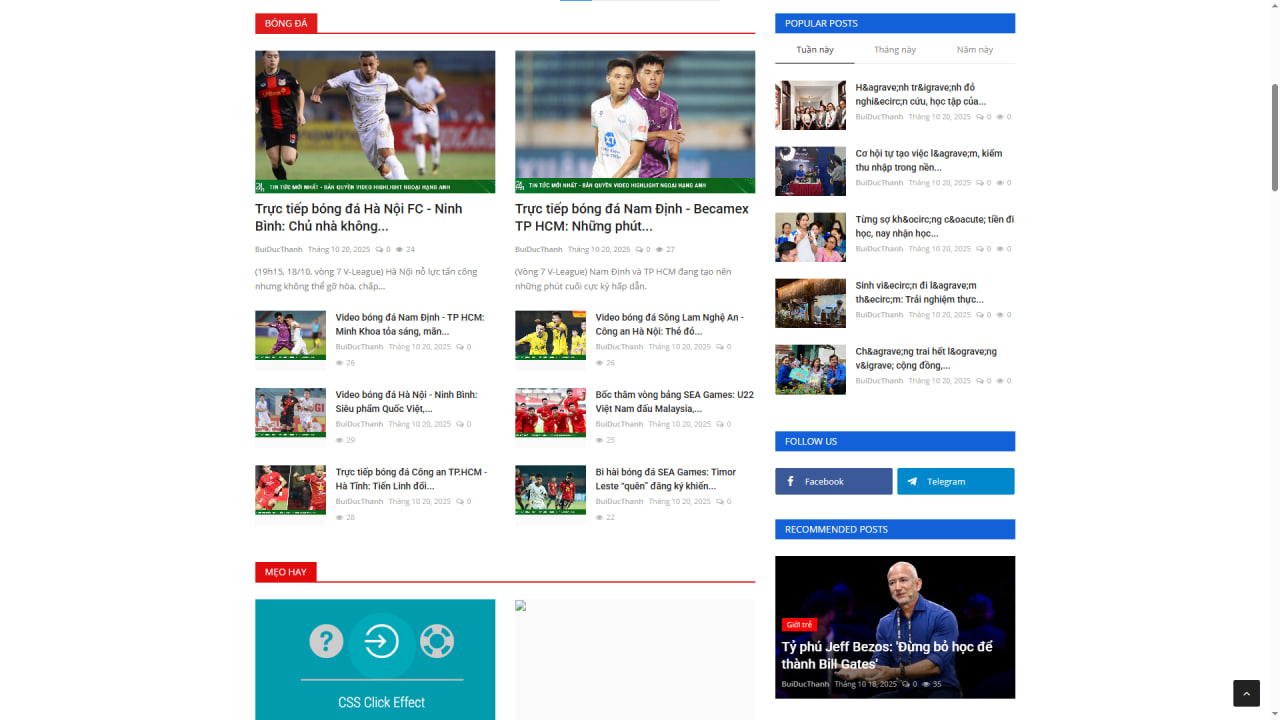
Task: Open Bốc thăm vòng bảng SEA Games article
Action: (674, 401)
